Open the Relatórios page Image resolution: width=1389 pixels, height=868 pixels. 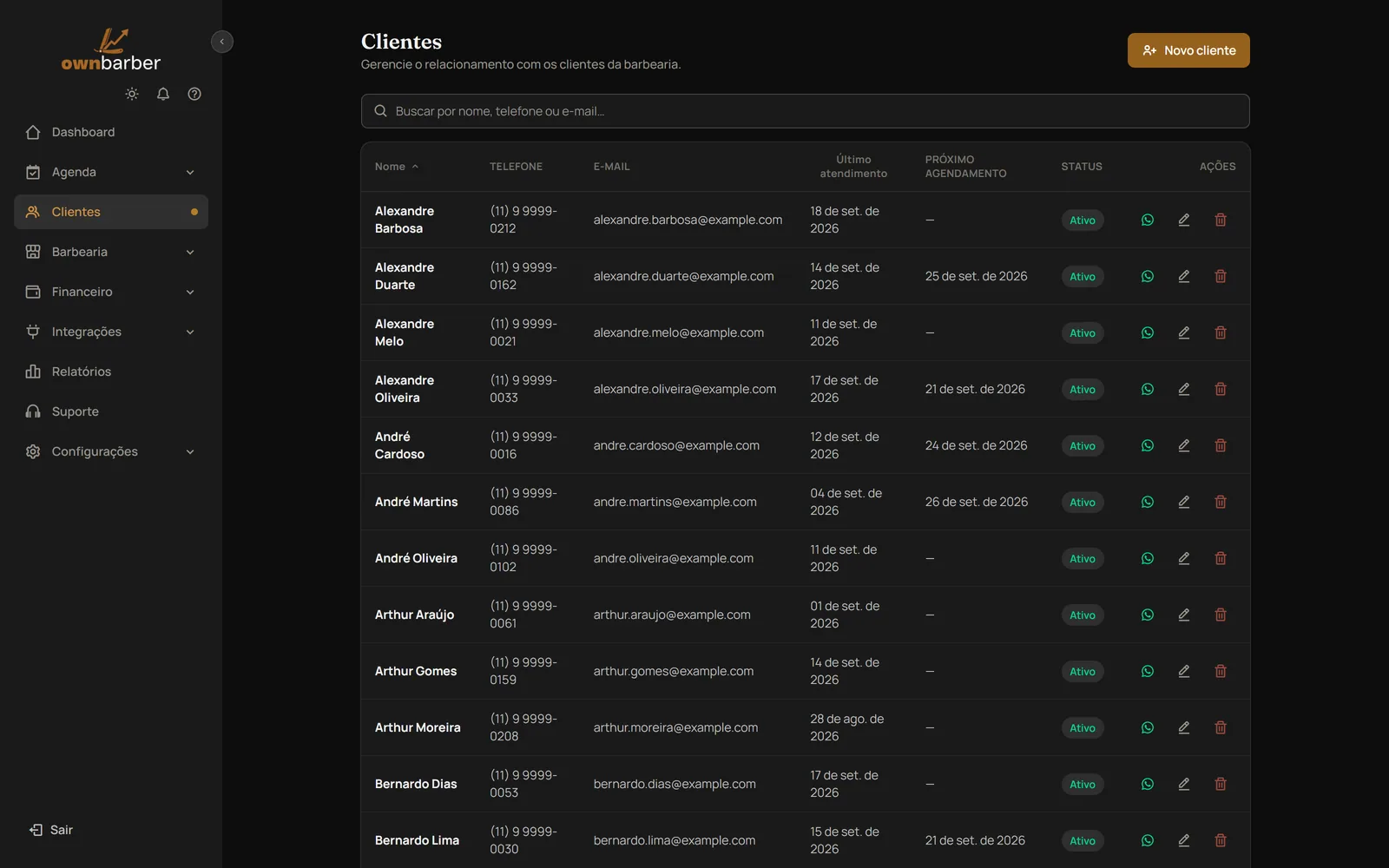coord(111,372)
